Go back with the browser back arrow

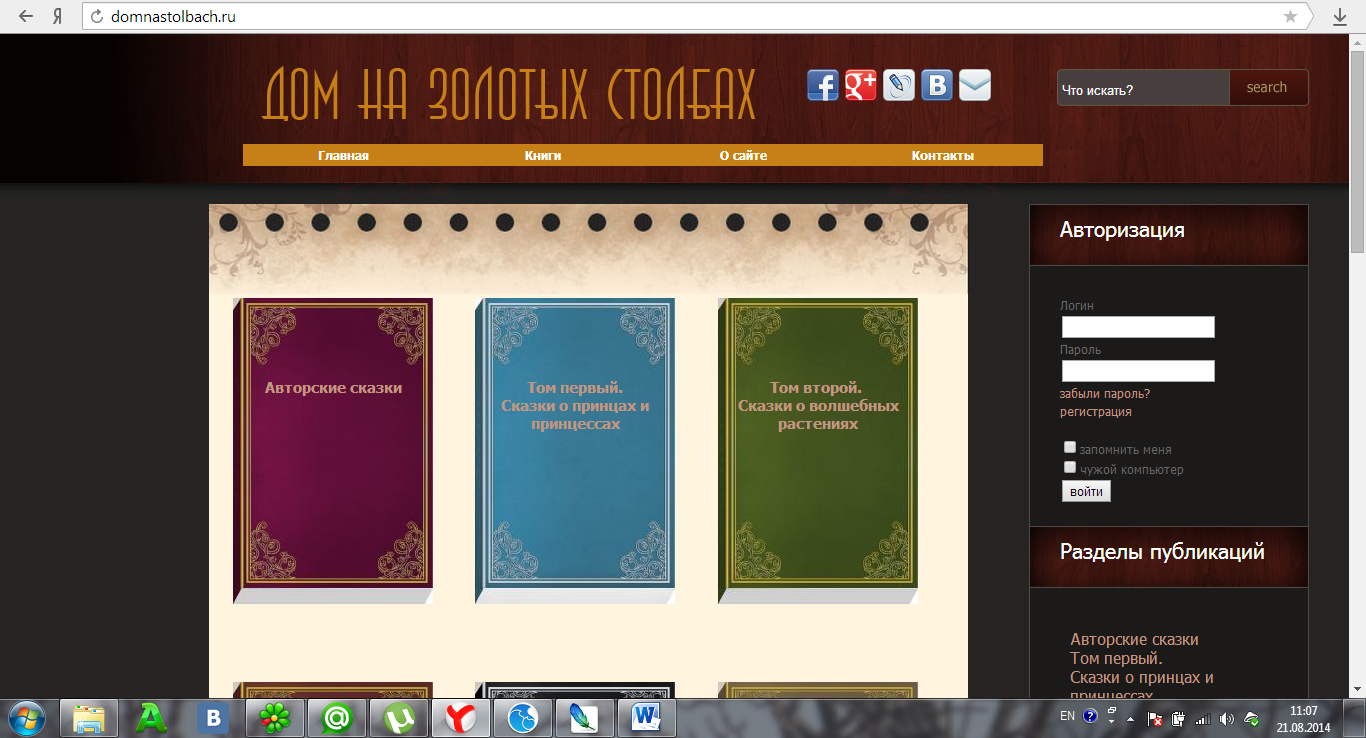[24, 17]
